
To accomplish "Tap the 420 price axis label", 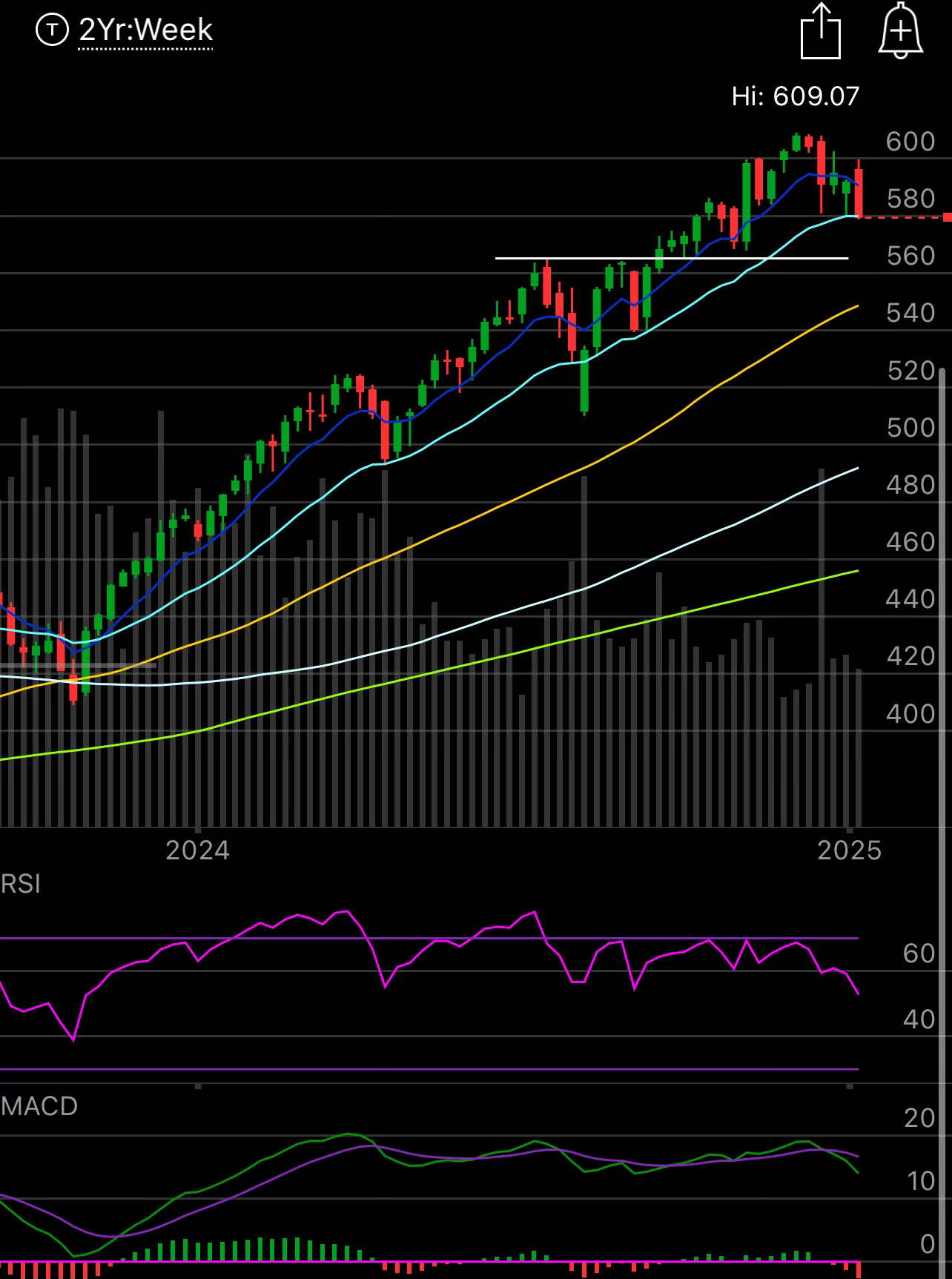I will click(x=910, y=656).
